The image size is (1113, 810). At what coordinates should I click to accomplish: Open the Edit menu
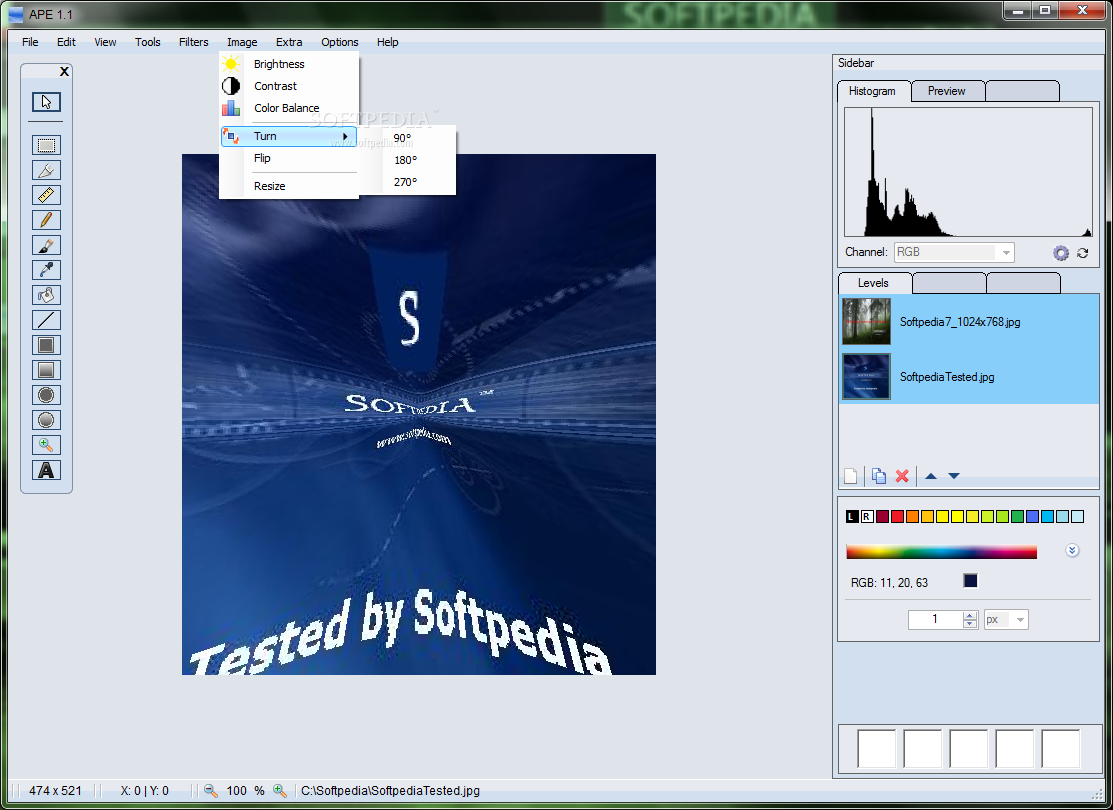tap(66, 42)
